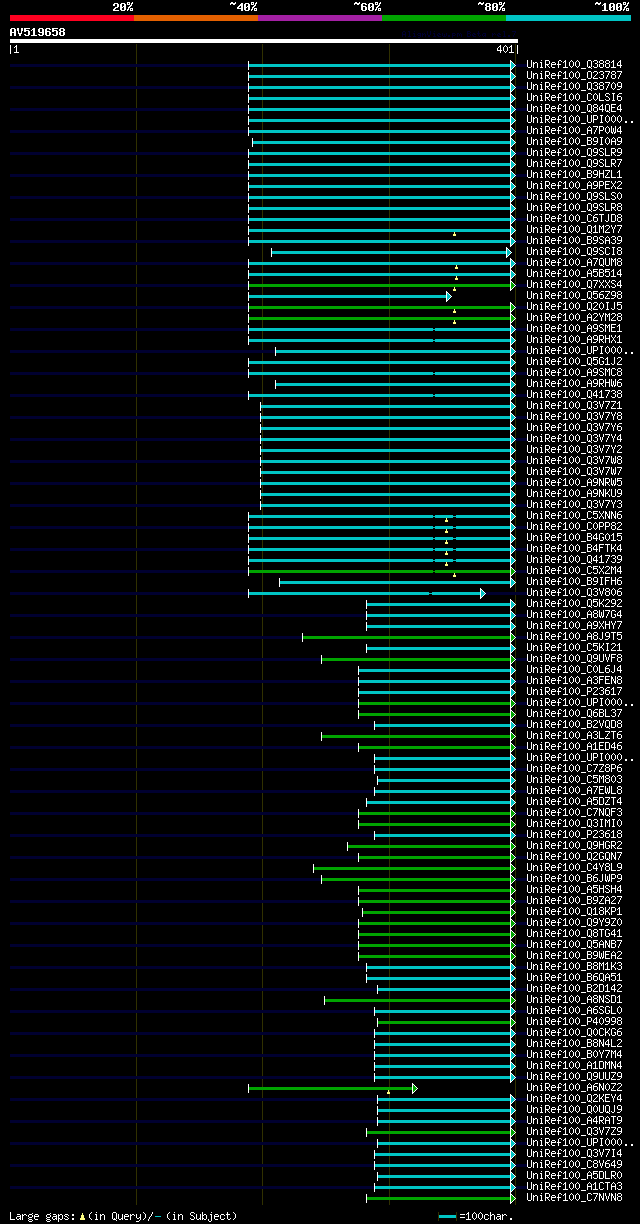Open hit UniRef100_B4G015
The image size is (640, 1224).
pos(574,538)
